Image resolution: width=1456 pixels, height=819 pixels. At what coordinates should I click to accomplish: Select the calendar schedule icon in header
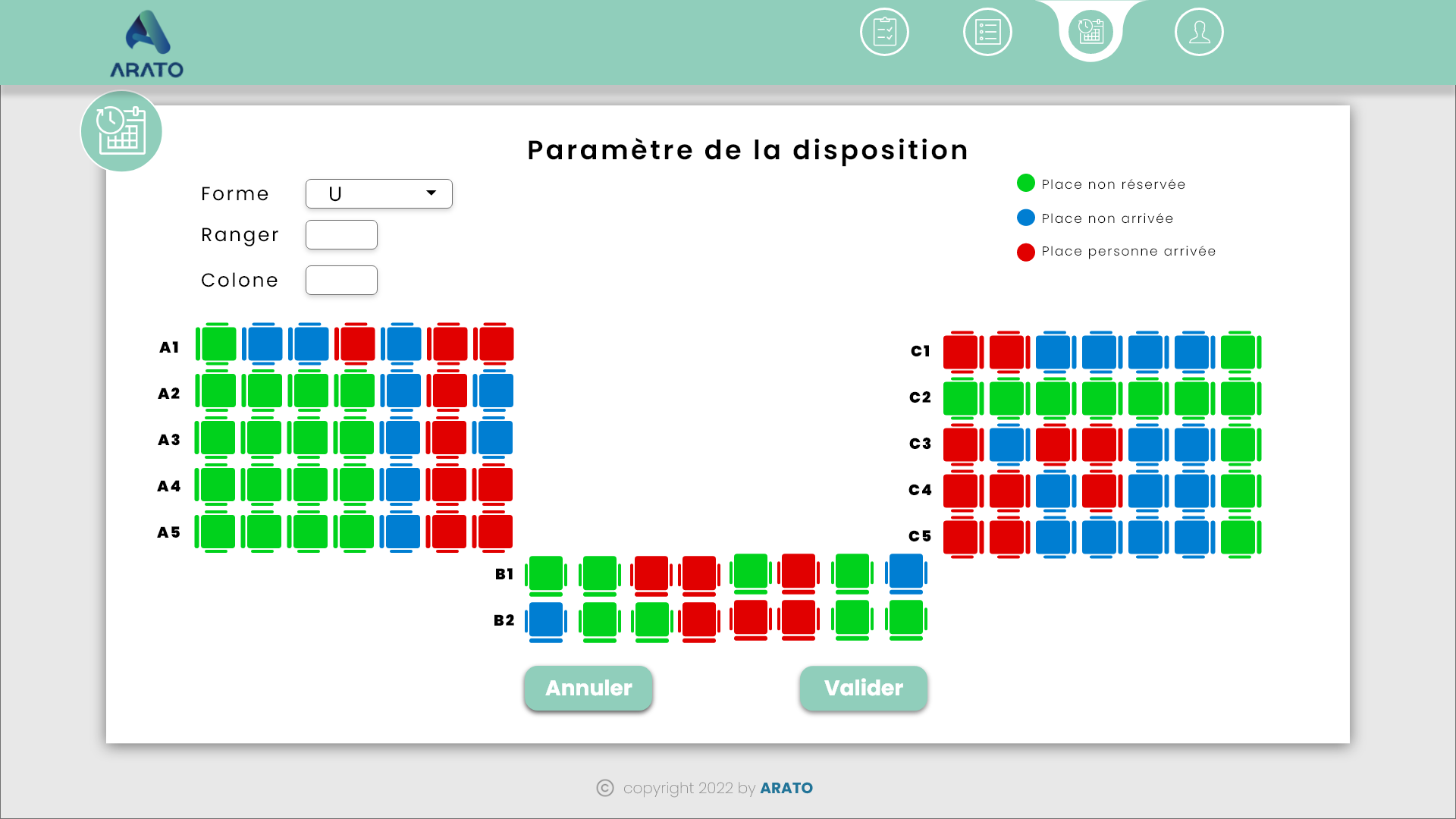coord(1090,32)
